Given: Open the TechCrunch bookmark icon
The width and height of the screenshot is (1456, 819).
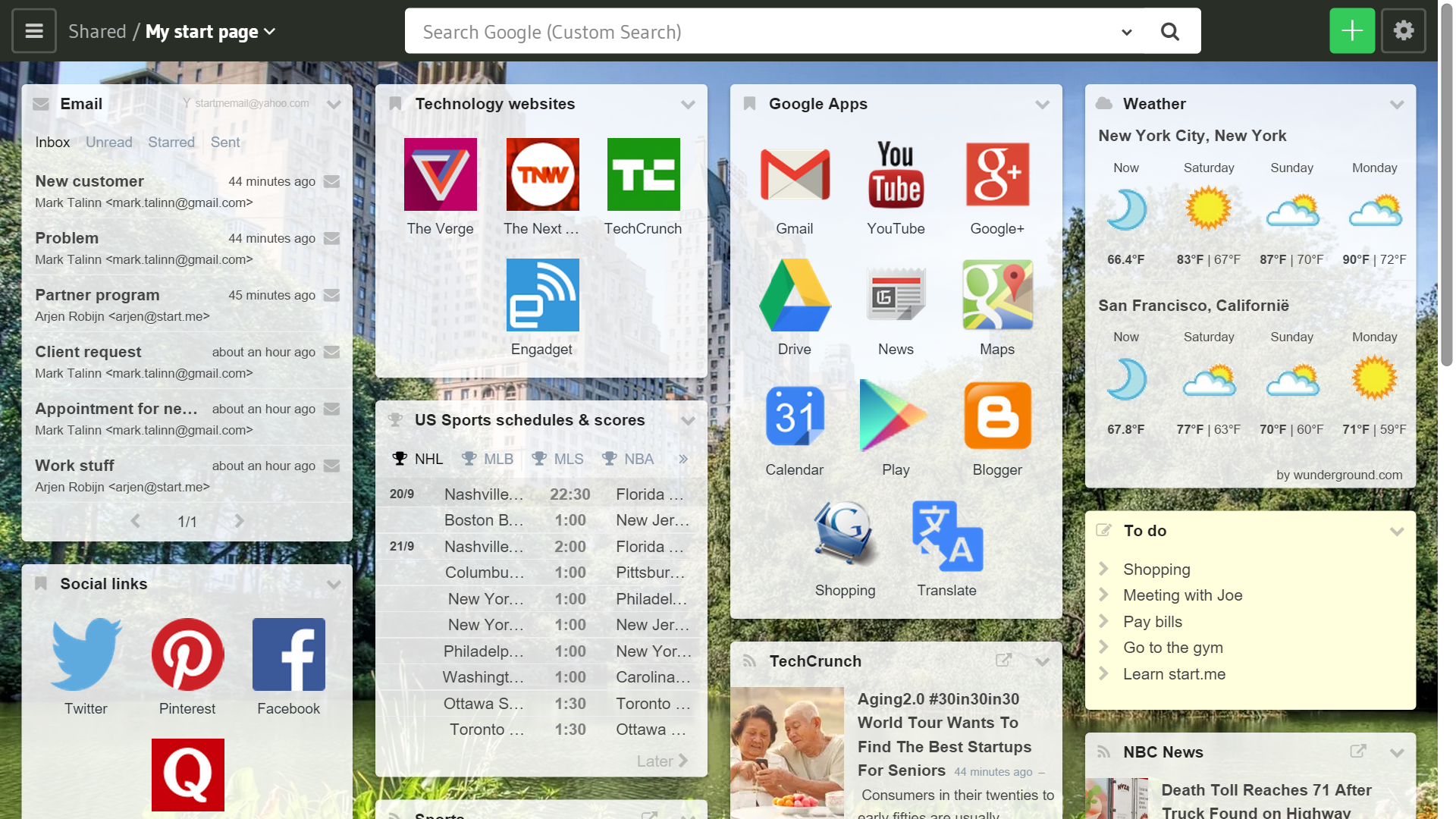Looking at the screenshot, I should (x=643, y=174).
